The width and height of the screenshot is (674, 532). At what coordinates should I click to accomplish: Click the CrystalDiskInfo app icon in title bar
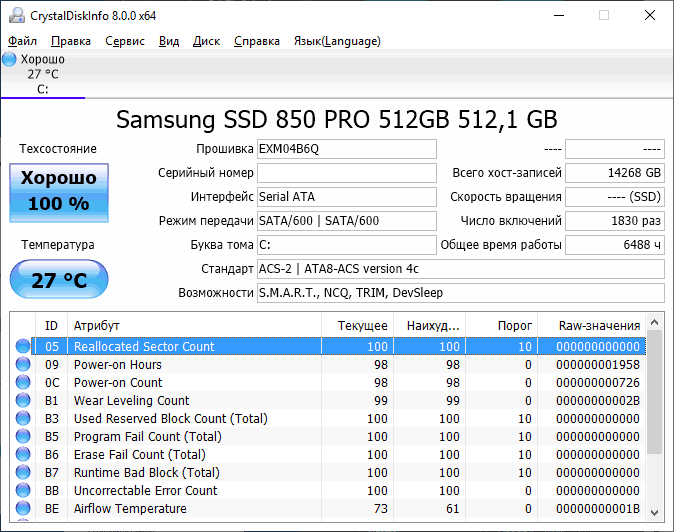point(17,15)
